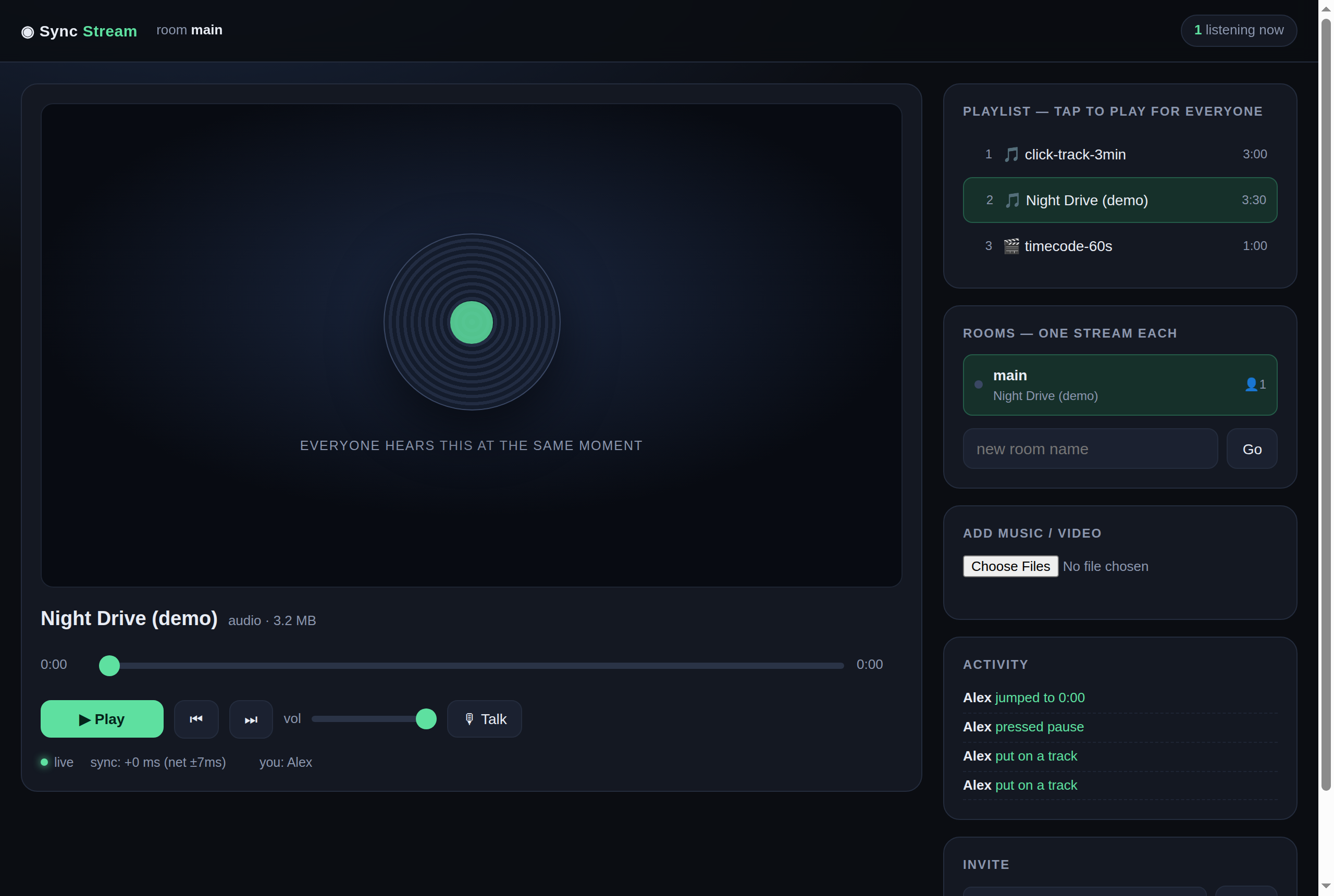The image size is (1334, 896).
Task: Click the status dot in main room card
Action: [x=979, y=384]
